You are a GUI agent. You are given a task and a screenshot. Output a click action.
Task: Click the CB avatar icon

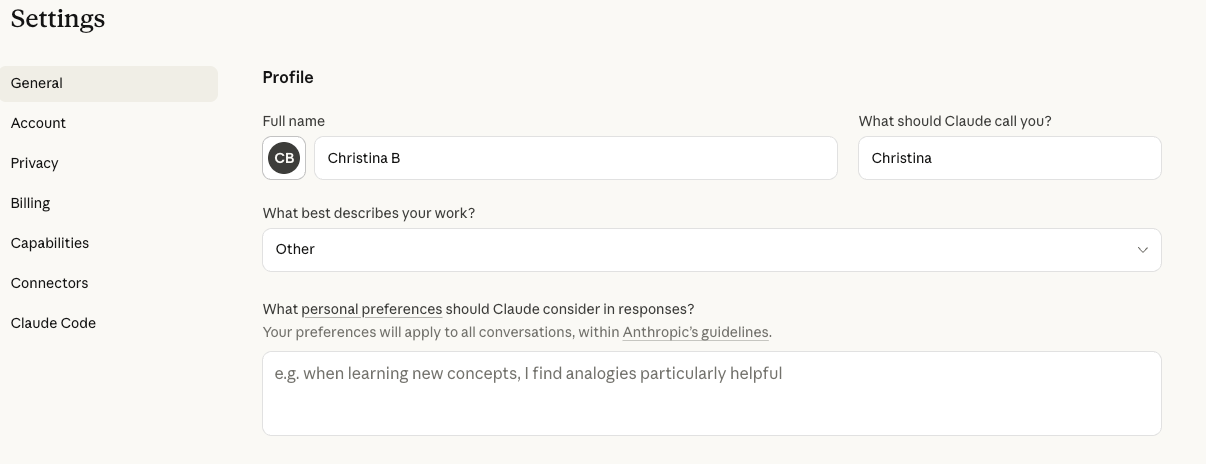284,158
